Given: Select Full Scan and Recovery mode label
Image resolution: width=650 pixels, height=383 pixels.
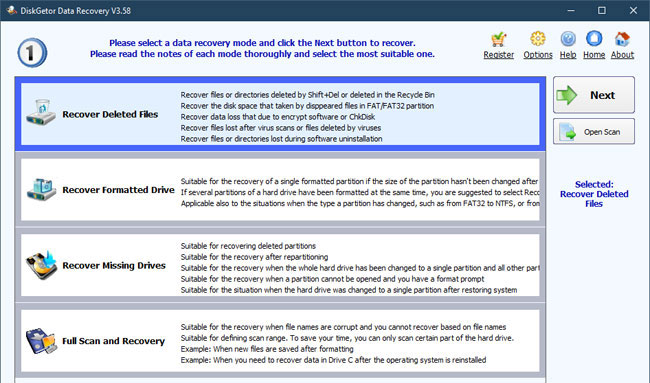Looking at the screenshot, I should 114,341.
